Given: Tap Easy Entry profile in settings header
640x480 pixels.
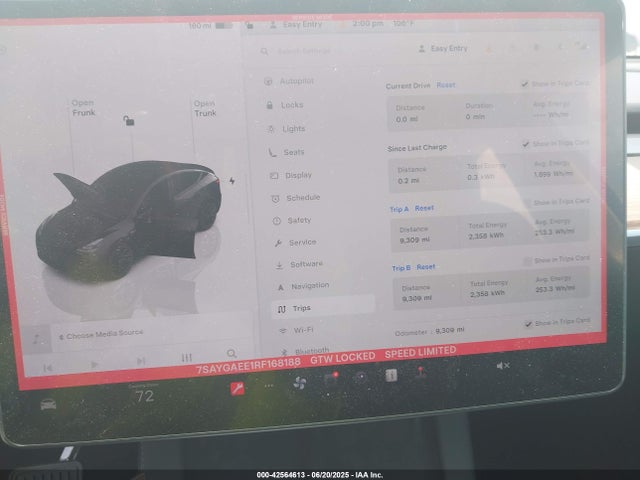Looking at the screenshot, I should (x=443, y=48).
